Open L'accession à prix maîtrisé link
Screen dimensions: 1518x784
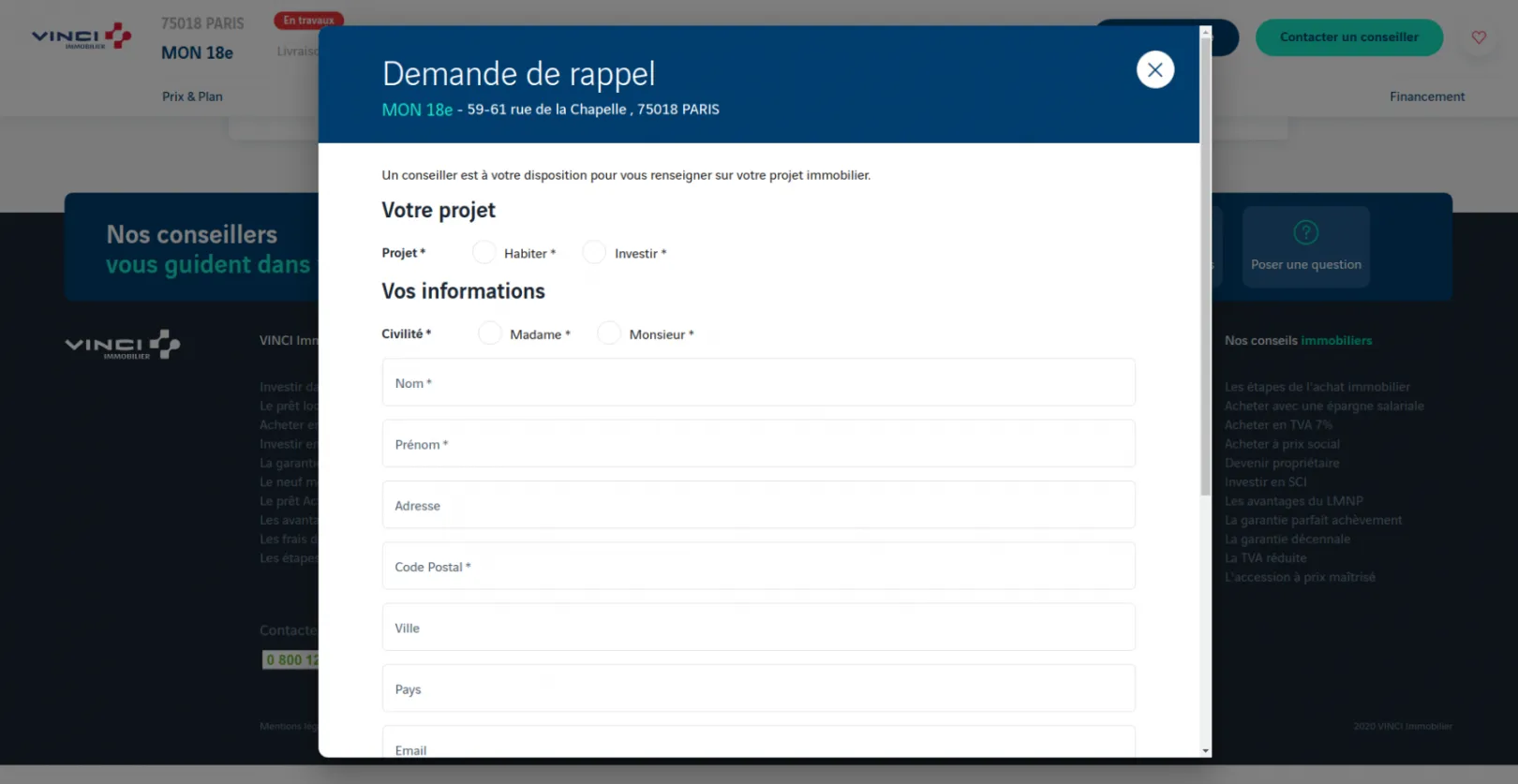(1300, 577)
